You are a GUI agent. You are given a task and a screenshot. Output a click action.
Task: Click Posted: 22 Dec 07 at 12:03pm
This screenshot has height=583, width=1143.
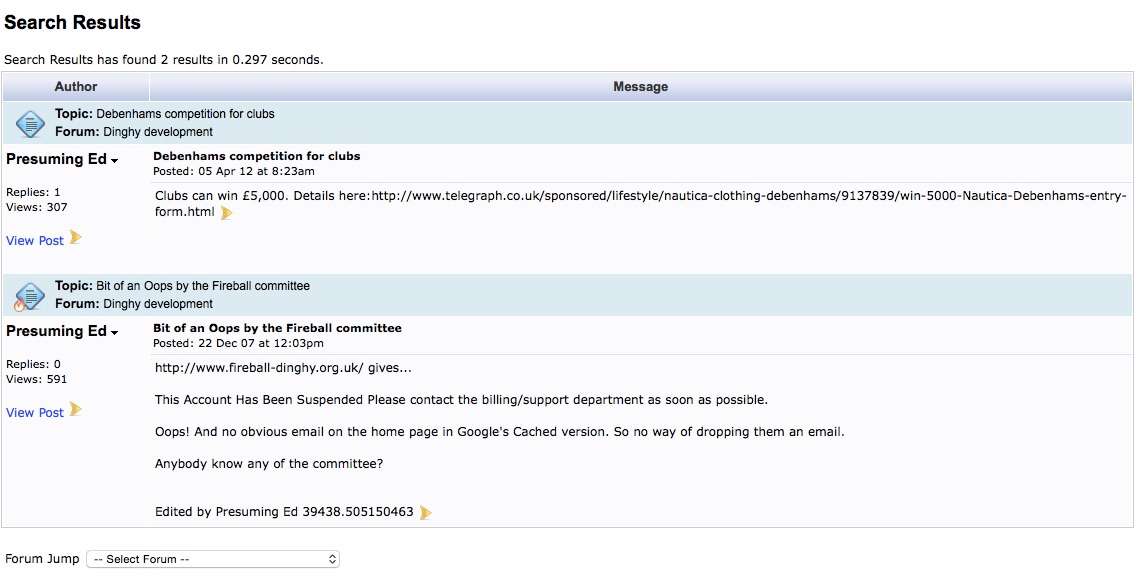point(238,343)
